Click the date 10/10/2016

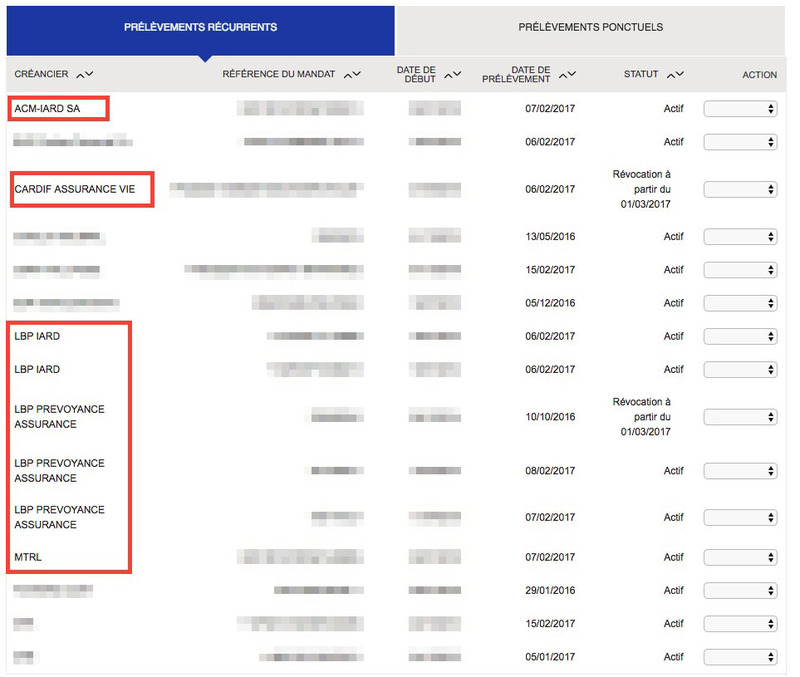[x=550, y=417]
